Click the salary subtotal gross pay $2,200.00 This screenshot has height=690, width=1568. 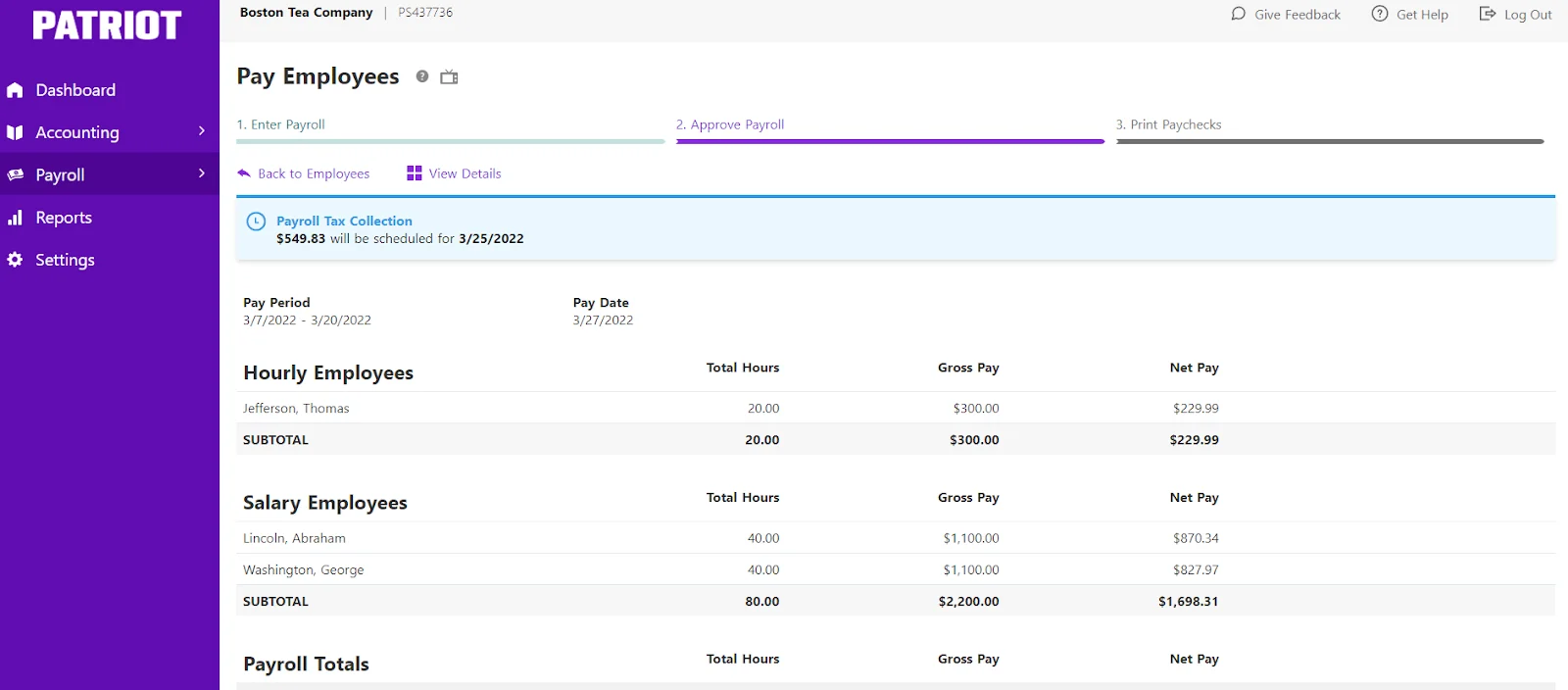click(x=968, y=602)
